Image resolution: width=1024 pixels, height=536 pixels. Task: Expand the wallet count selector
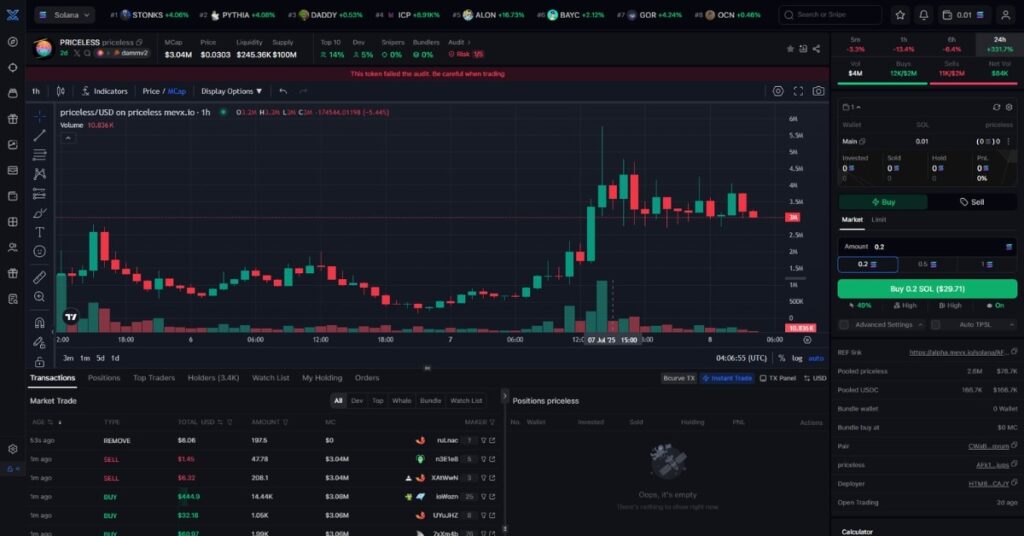852,107
